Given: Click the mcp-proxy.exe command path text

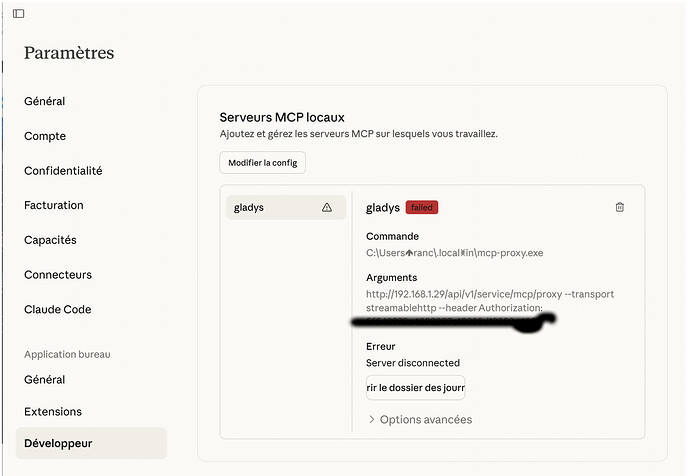Looking at the screenshot, I should click(x=454, y=253).
